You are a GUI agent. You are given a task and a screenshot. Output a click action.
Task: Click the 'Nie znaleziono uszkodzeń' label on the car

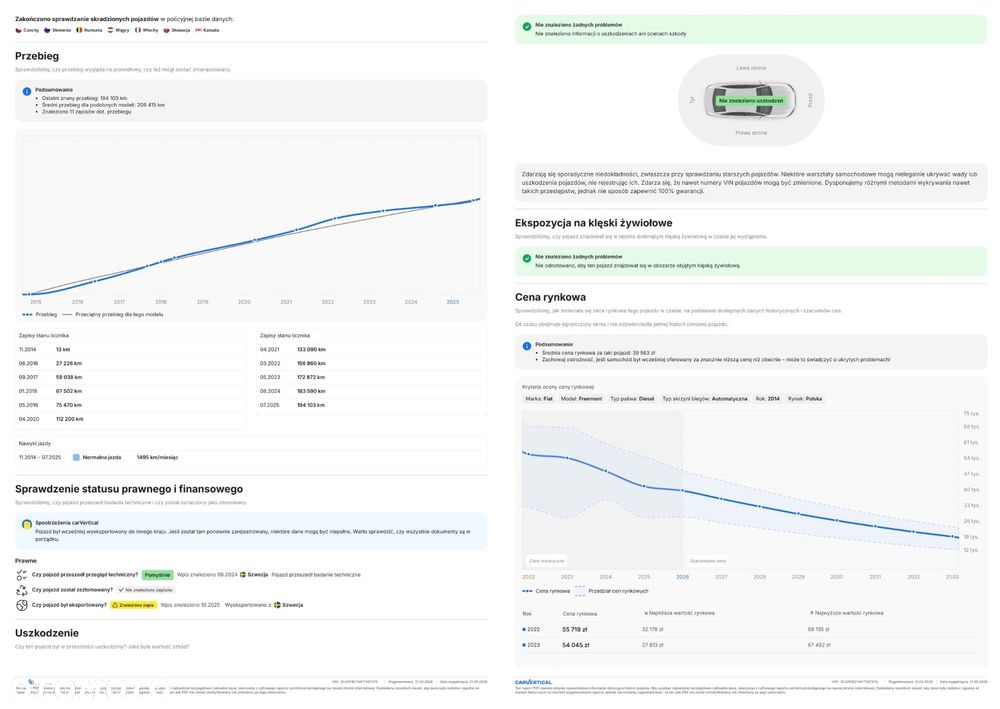coord(751,101)
